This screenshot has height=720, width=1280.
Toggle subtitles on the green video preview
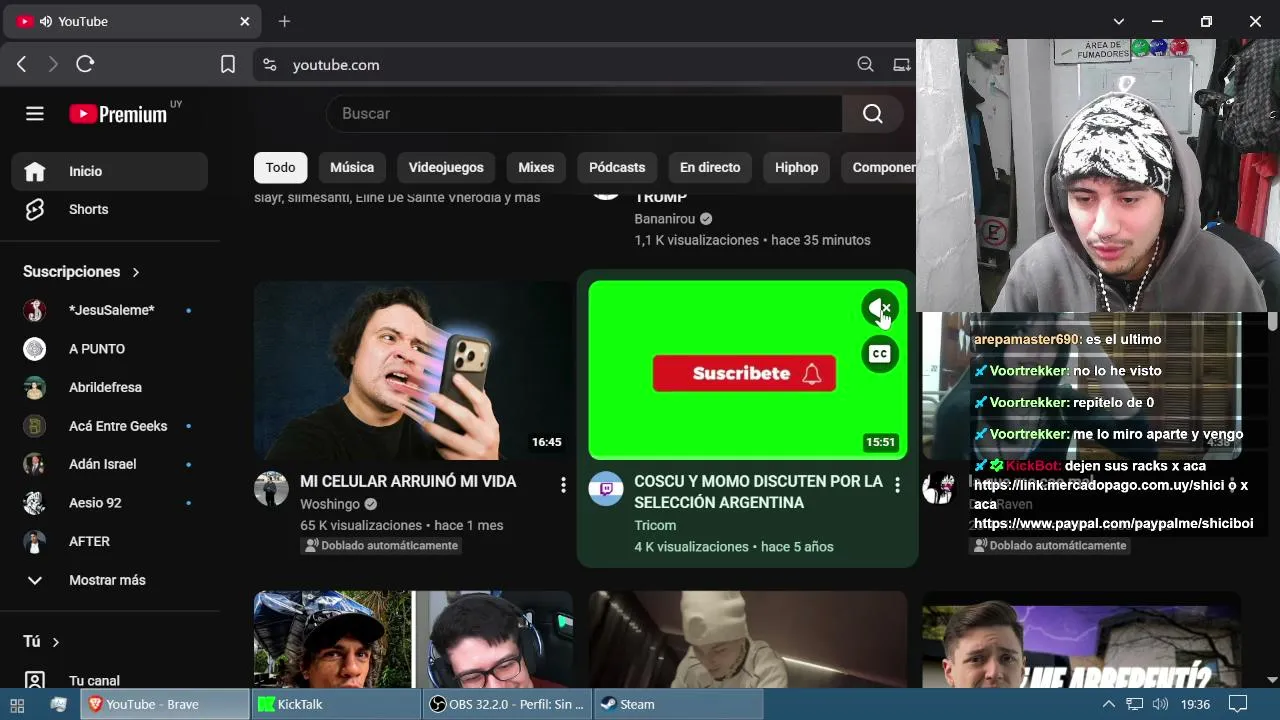click(x=880, y=354)
